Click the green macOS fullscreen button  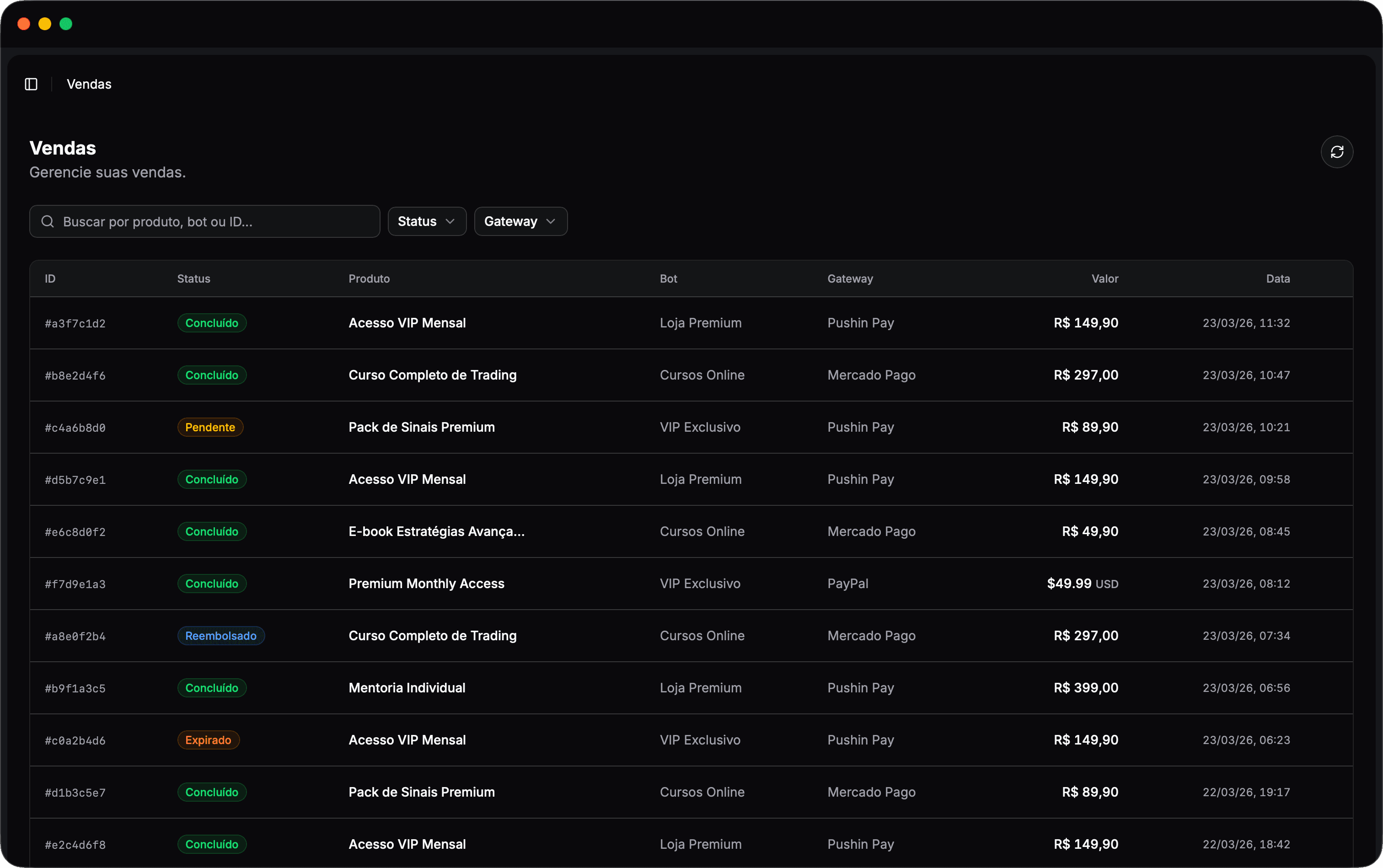point(66,23)
